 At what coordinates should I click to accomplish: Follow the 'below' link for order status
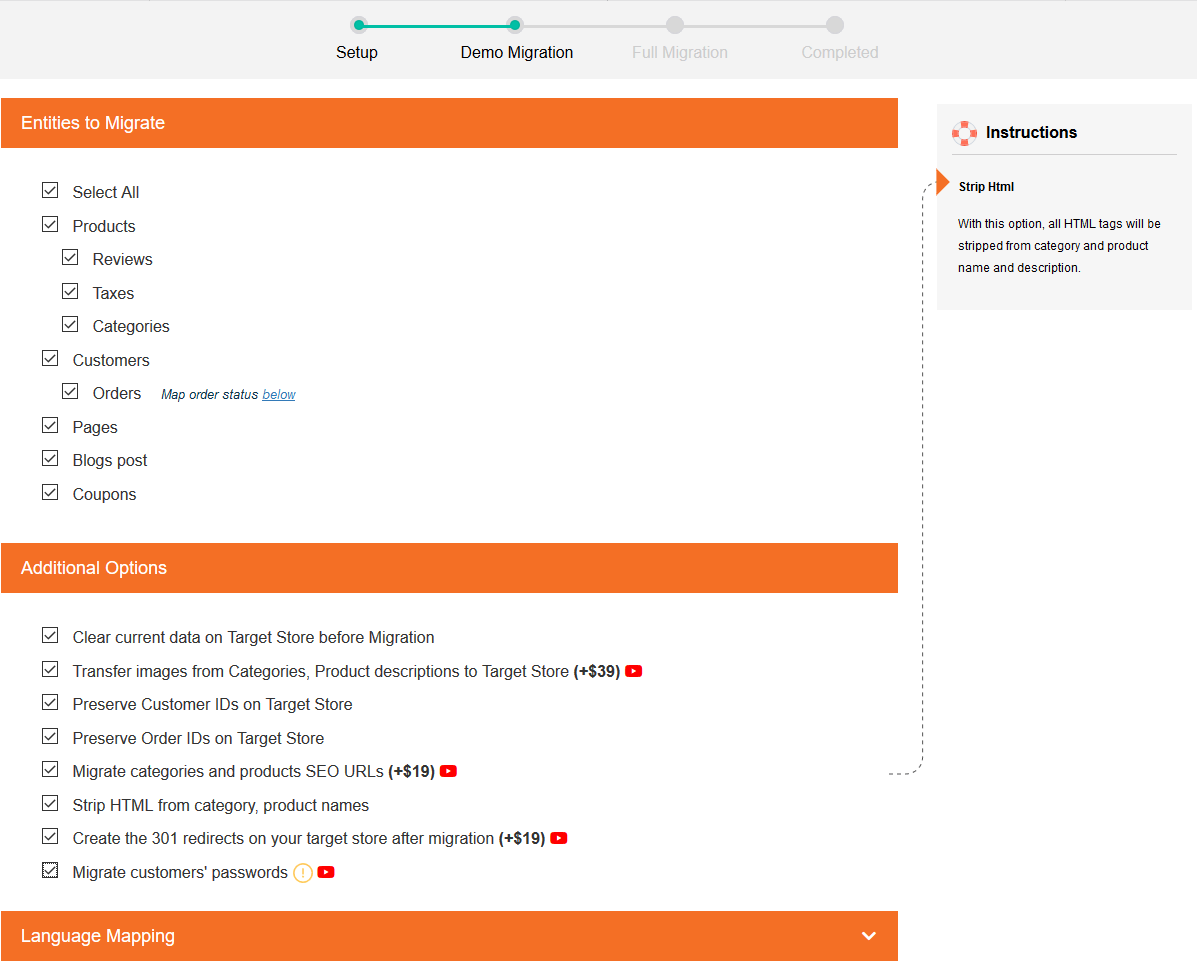279,395
